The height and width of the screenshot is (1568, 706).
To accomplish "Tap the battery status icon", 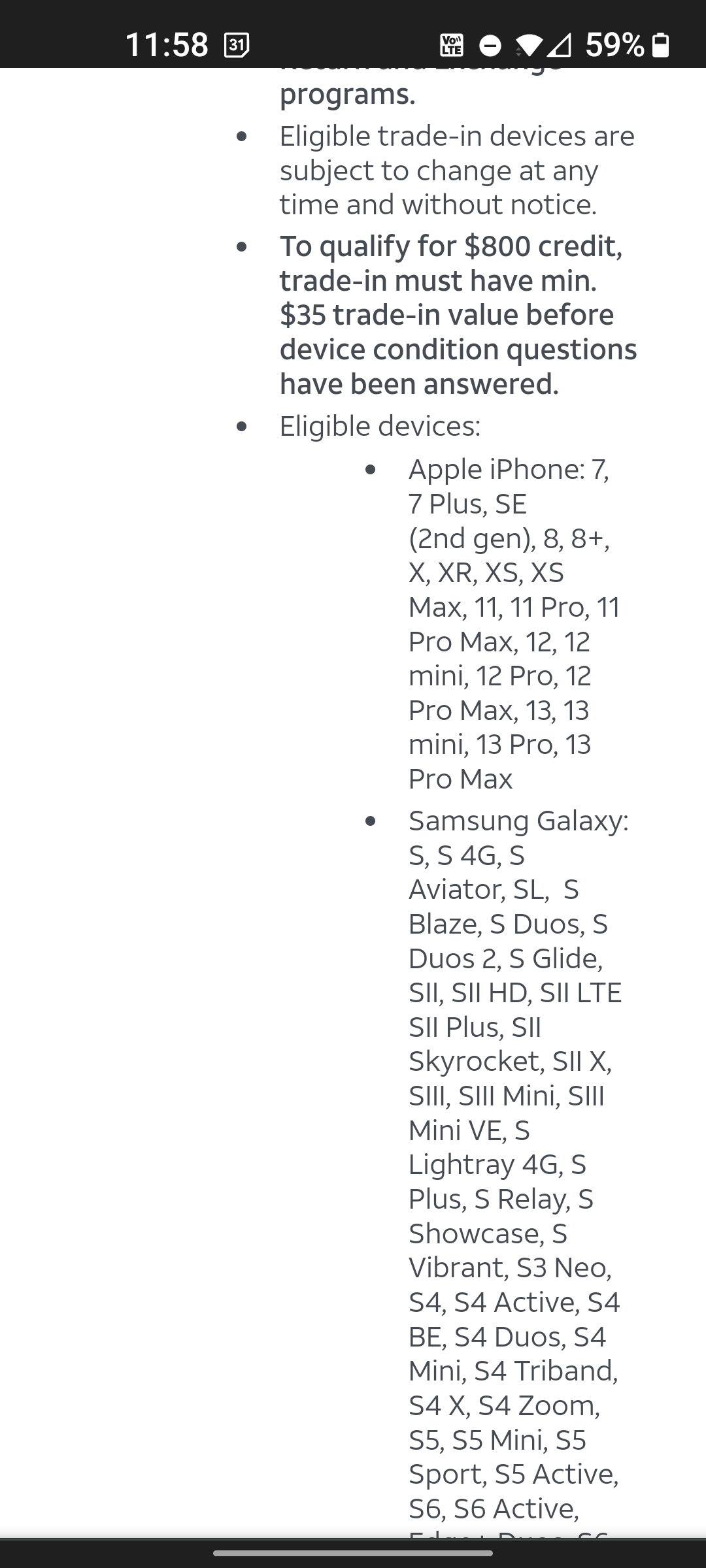I will coord(660,44).
